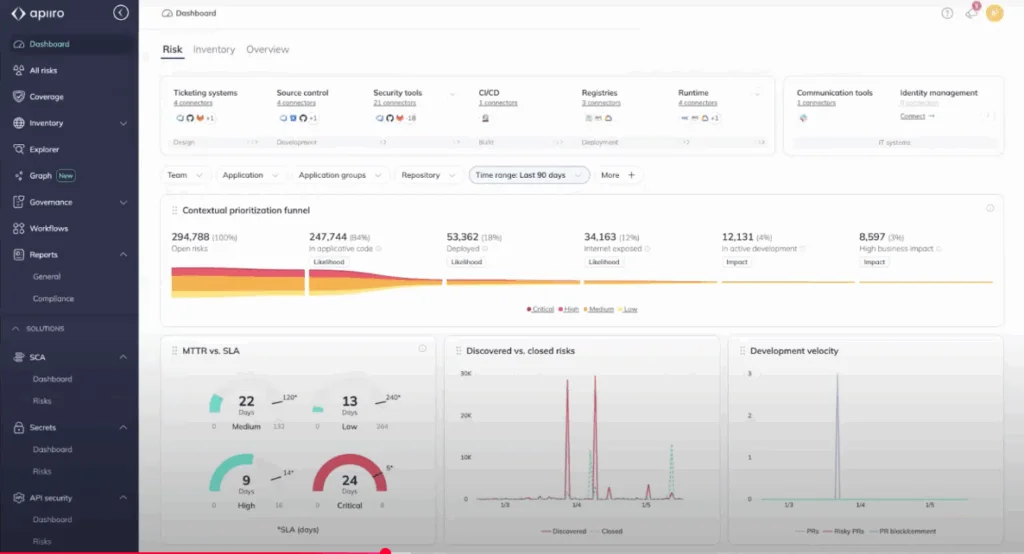Screen dimensions: 1024x554
Task: Click the Apiiro logo
Action: coord(38,13)
